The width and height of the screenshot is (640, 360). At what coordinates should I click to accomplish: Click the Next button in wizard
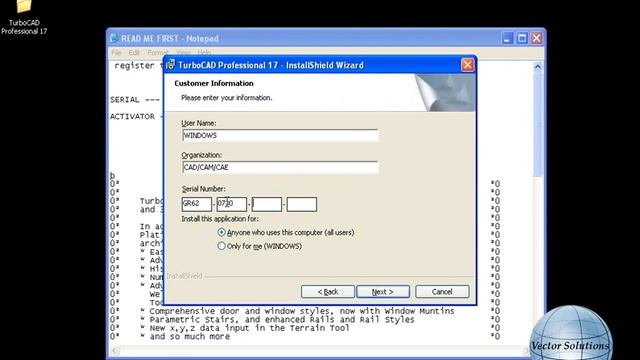click(x=383, y=292)
